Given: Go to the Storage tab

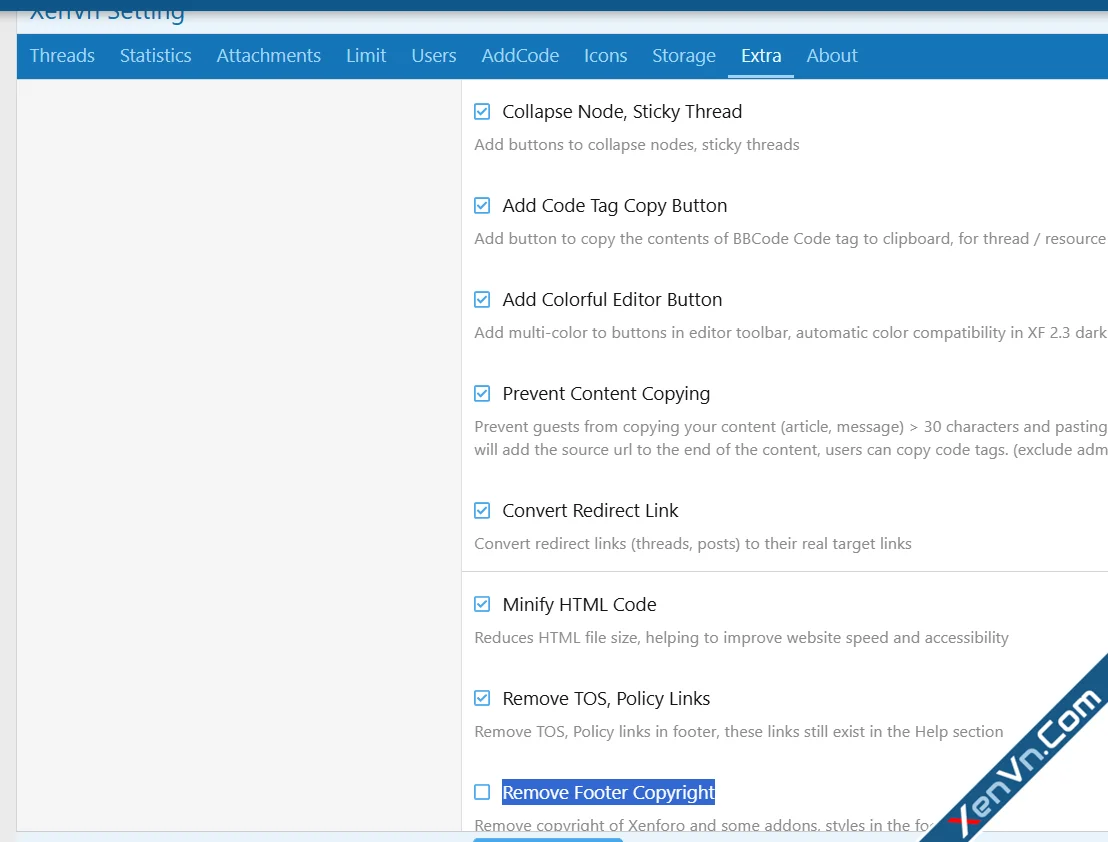Looking at the screenshot, I should tap(683, 56).
